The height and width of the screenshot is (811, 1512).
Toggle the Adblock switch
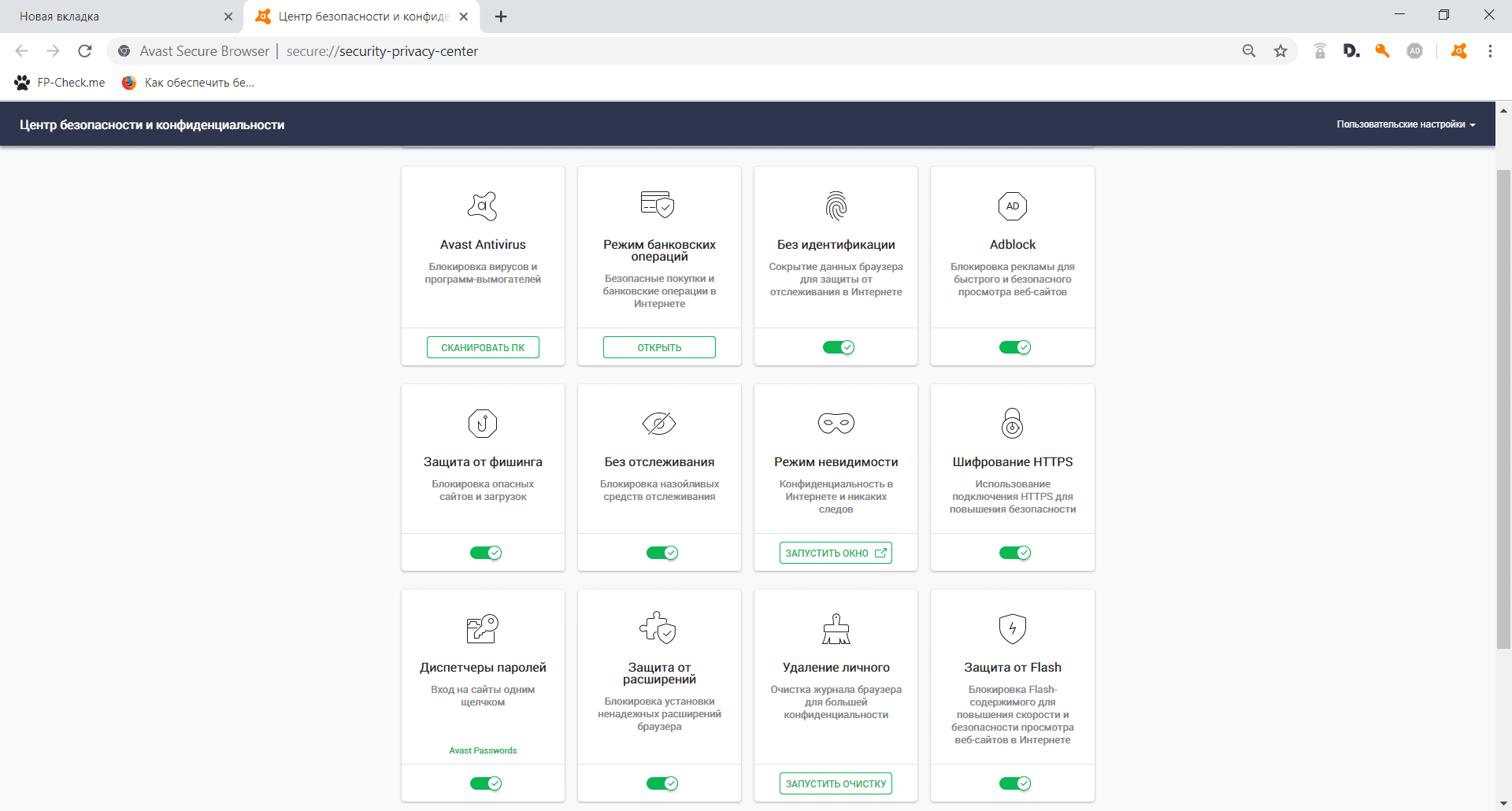pyautogui.click(x=1015, y=347)
